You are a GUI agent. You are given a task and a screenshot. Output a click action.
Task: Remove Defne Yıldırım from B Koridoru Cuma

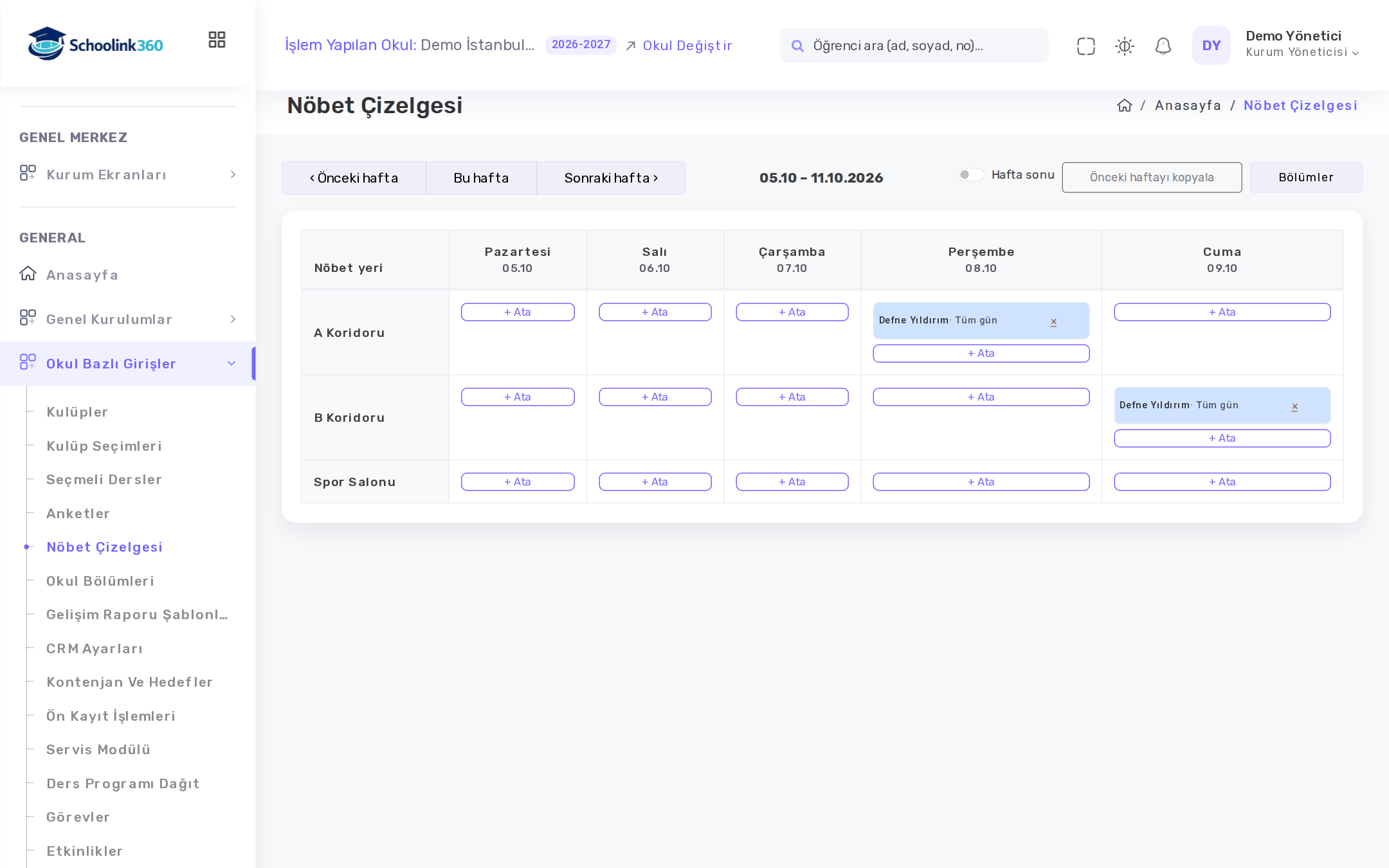pyautogui.click(x=1294, y=406)
